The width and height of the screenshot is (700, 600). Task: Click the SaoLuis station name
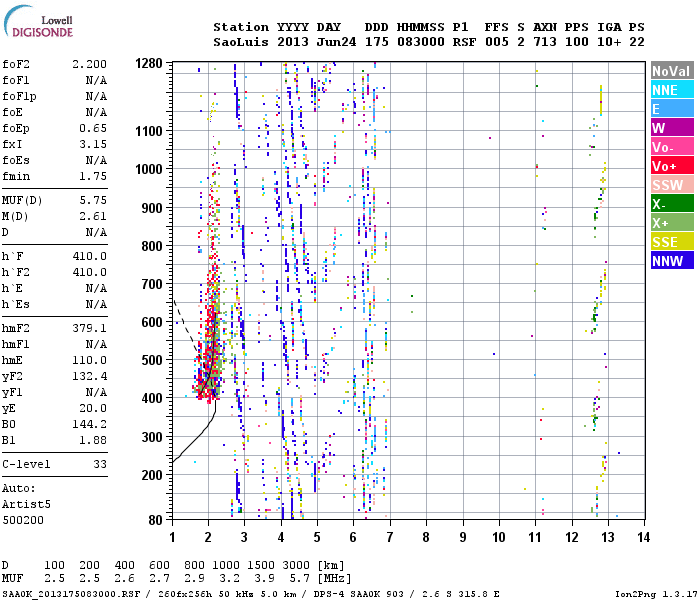pos(241,42)
